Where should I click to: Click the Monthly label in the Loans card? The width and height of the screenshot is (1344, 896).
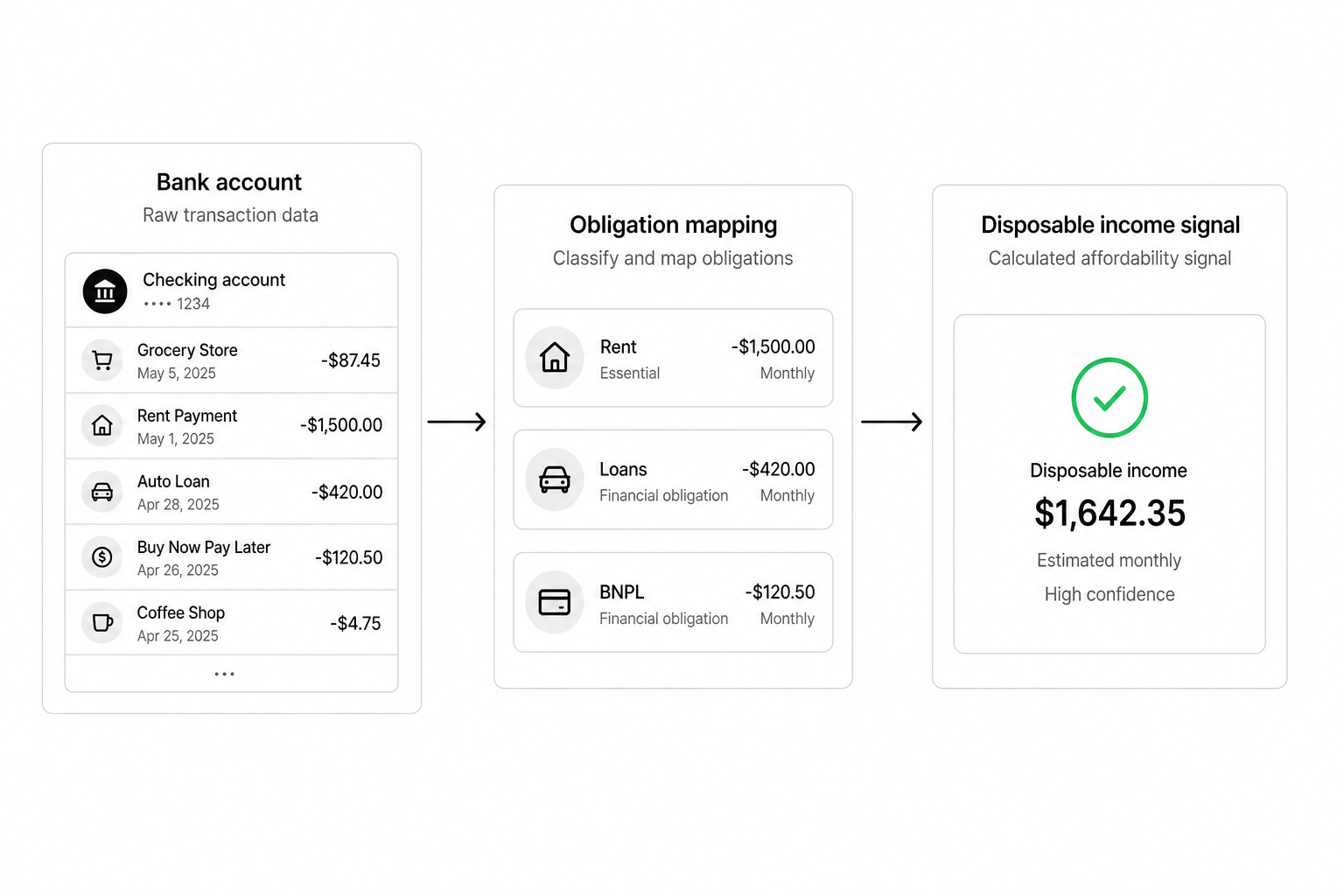coord(787,496)
